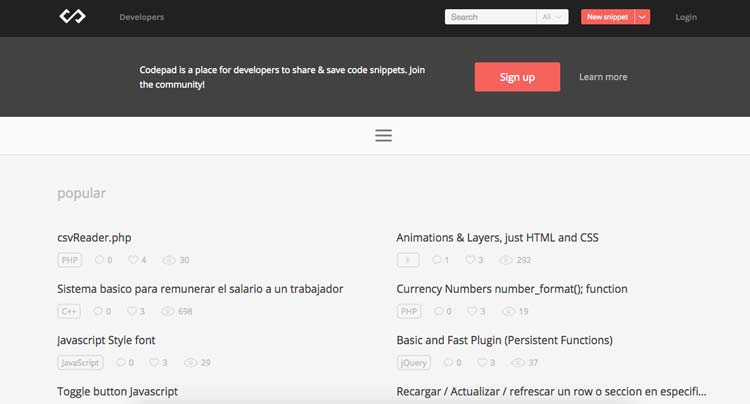Open the hamburger menu icon
This screenshot has height=404, width=750.
point(383,135)
